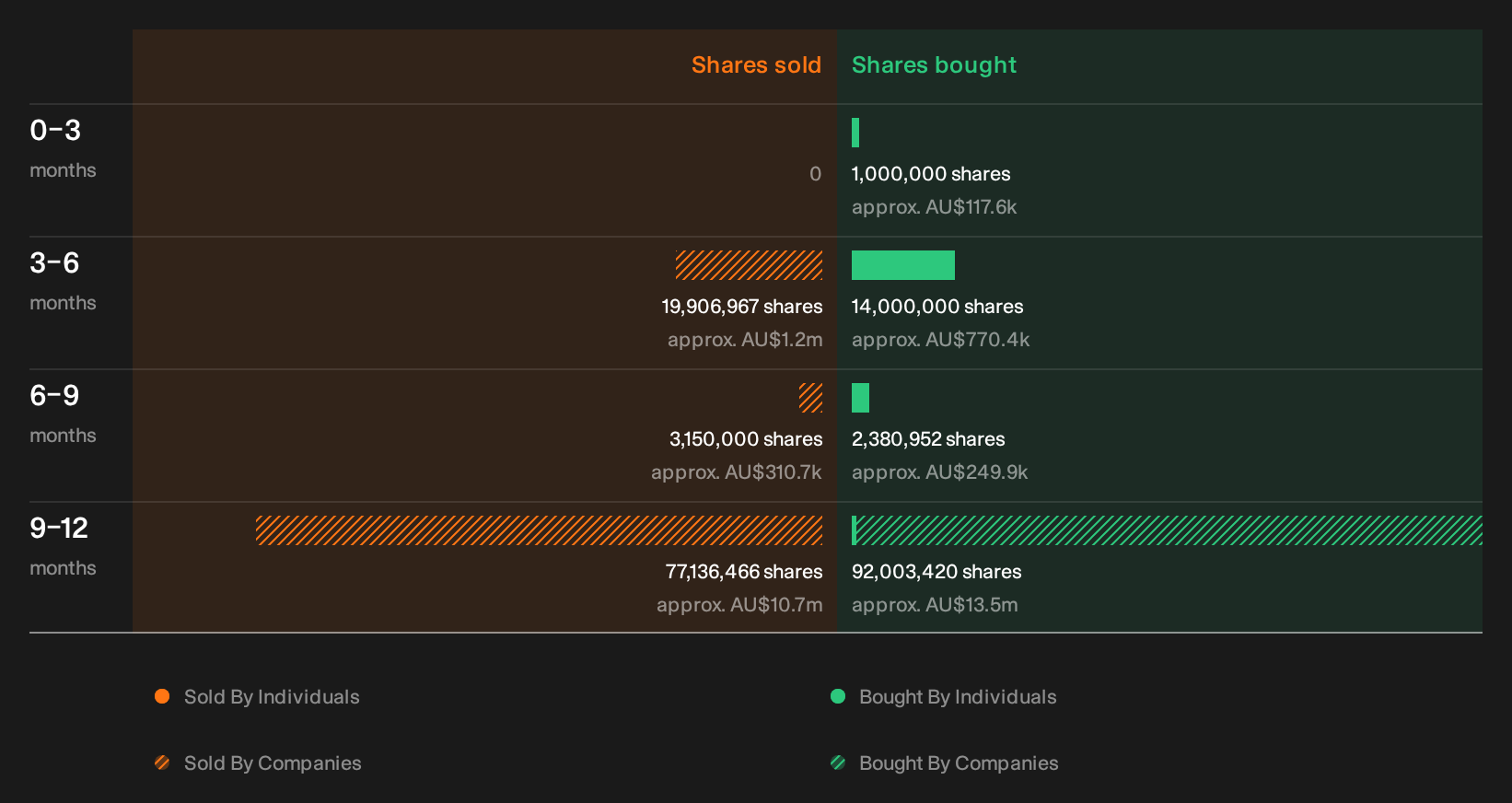Click the 6-9 months row label
Screen dimensions: 1512x803
[63, 413]
